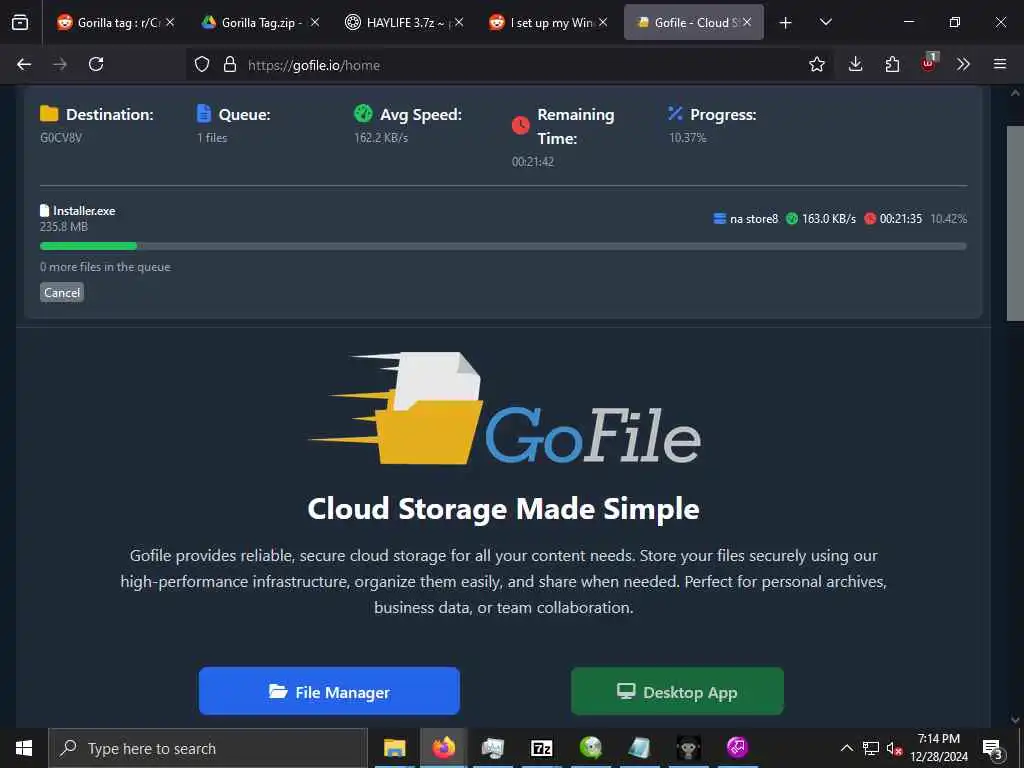Viewport: 1024px width, 768px height.
Task: Open Firefox from the taskbar
Action: point(443,748)
